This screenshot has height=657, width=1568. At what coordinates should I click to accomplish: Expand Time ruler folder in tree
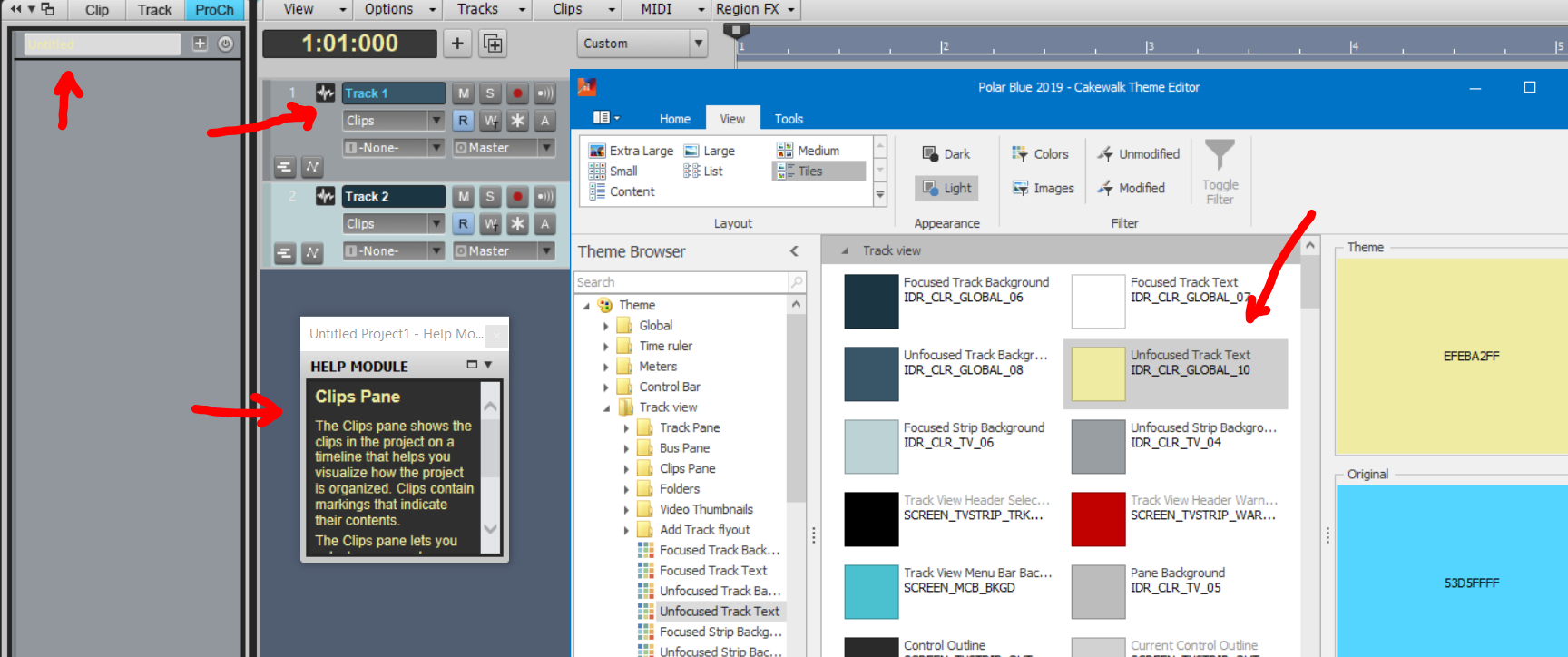click(606, 346)
